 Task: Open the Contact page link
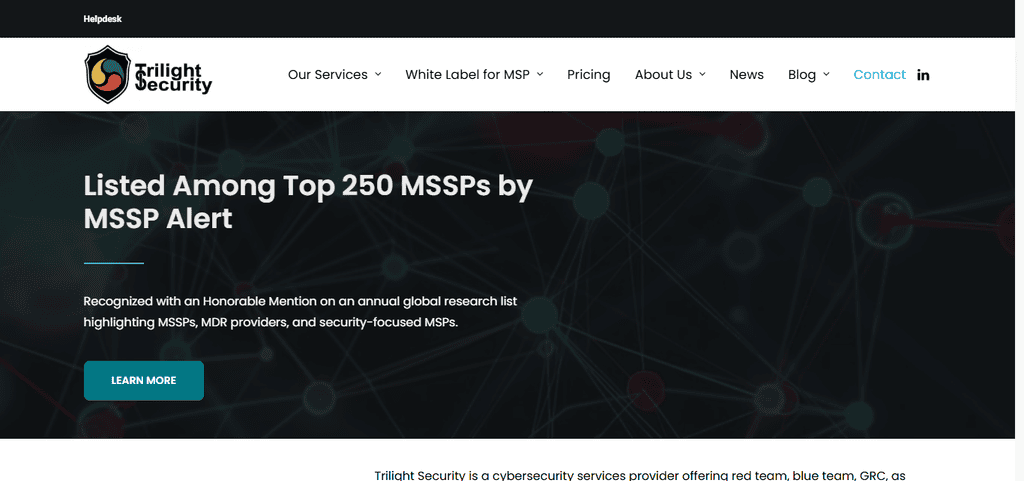880,74
